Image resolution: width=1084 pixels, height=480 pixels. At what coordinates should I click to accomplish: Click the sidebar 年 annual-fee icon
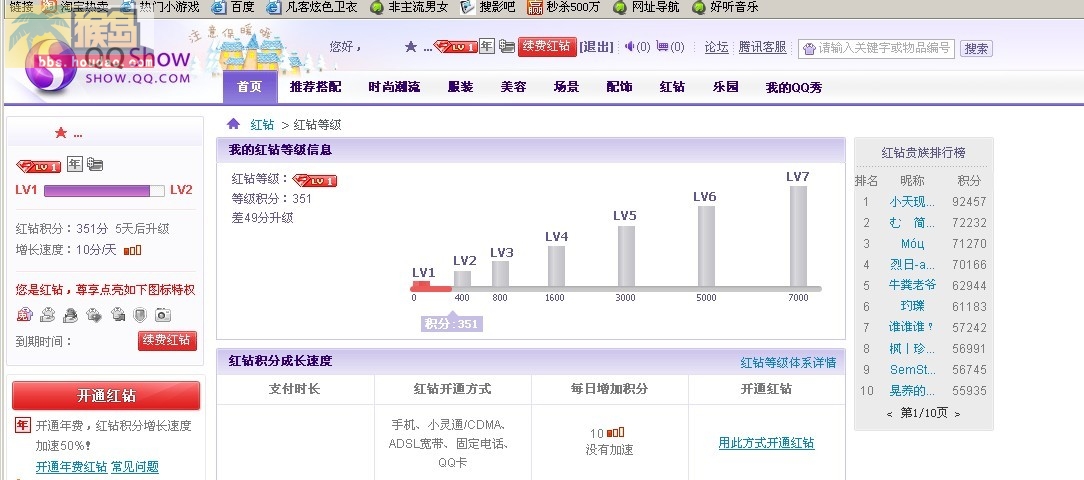point(75,165)
